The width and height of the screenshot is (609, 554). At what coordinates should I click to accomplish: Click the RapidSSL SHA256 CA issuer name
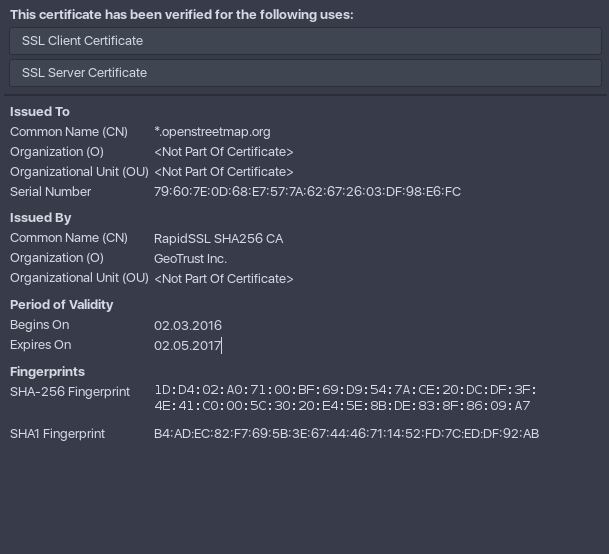coord(218,239)
